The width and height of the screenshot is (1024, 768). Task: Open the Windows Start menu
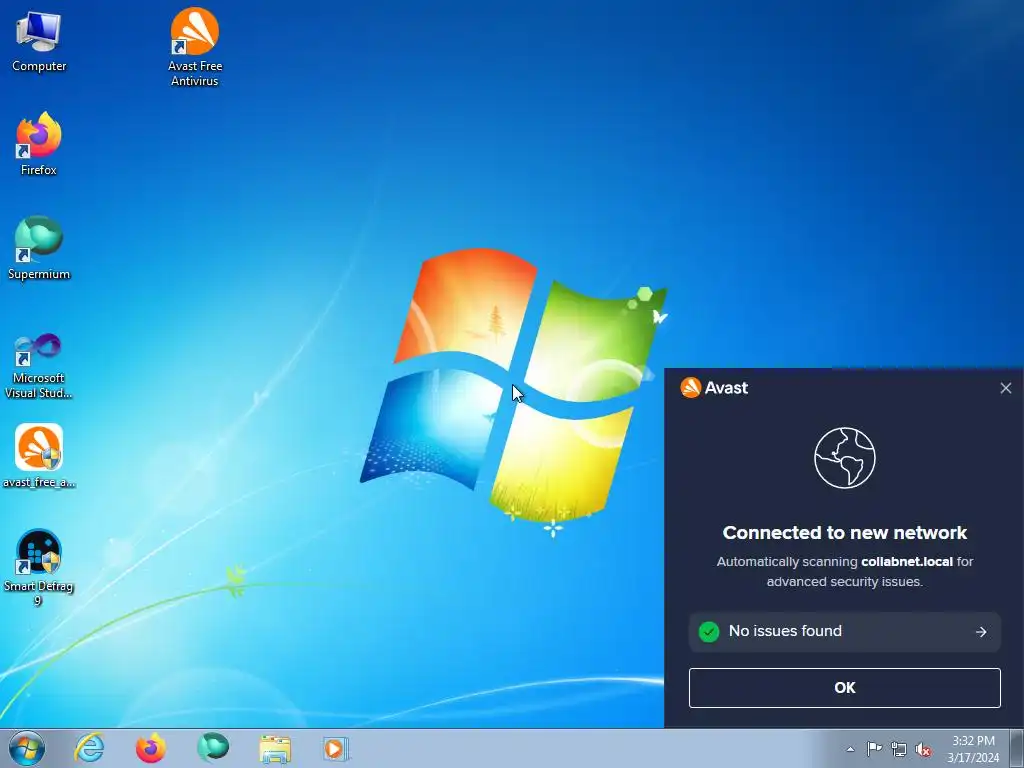[27, 748]
